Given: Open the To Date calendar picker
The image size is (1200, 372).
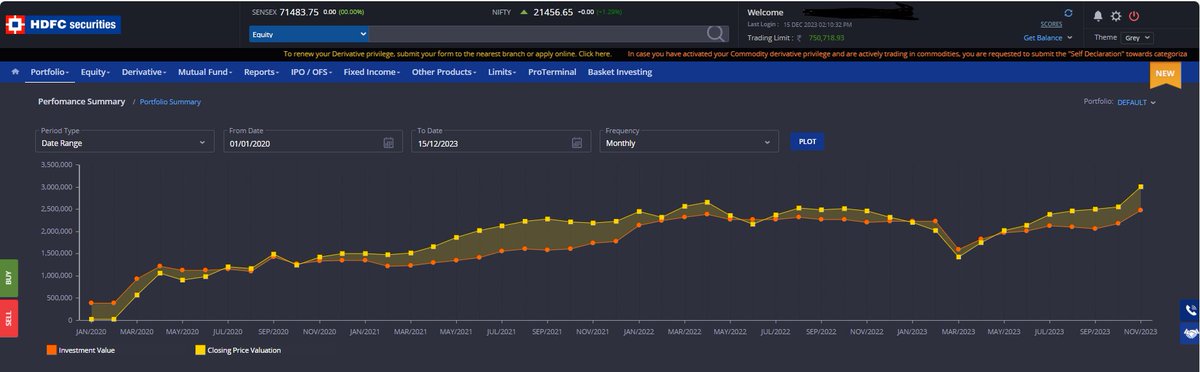Looking at the screenshot, I should pos(576,143).
